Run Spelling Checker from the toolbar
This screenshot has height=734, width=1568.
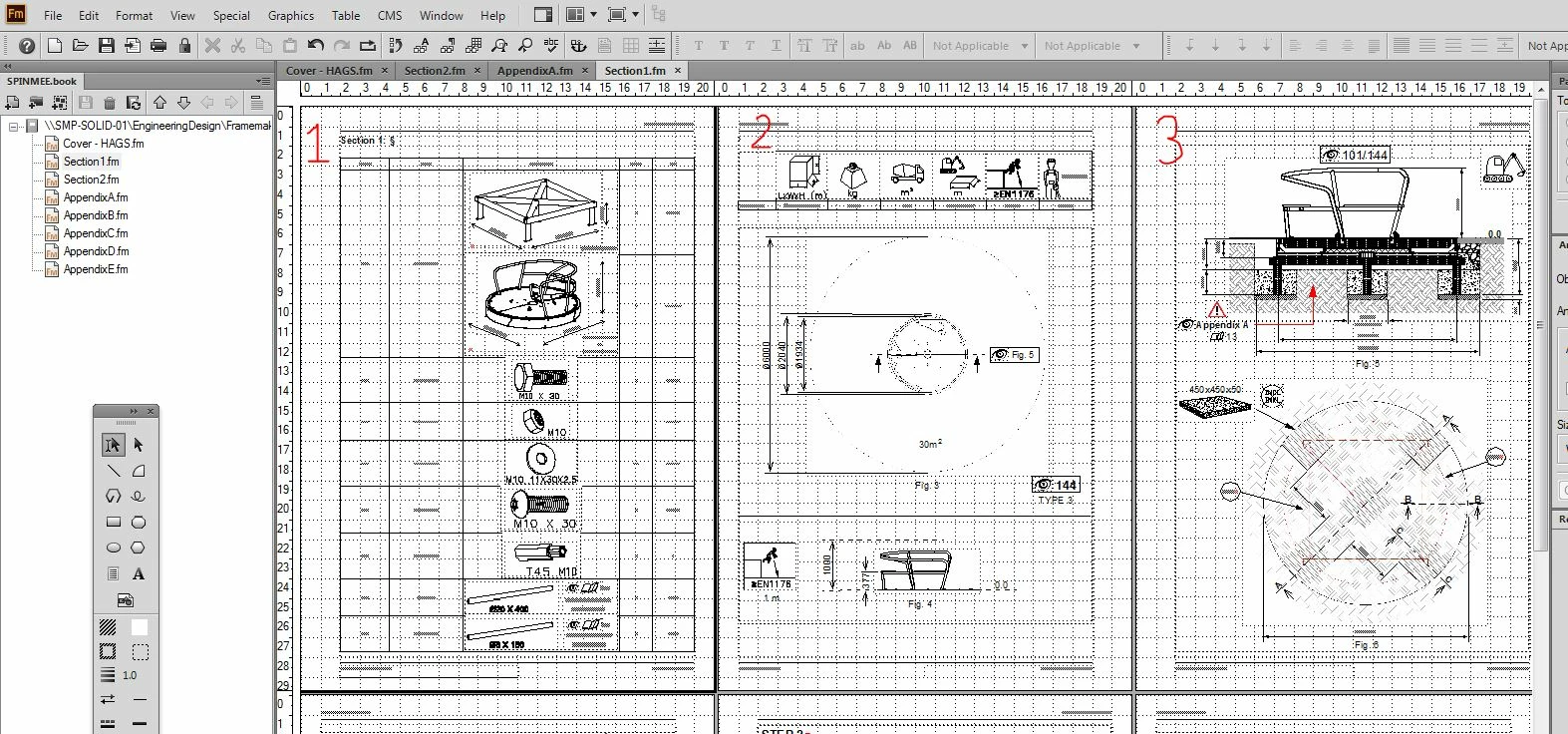point(551,45)
